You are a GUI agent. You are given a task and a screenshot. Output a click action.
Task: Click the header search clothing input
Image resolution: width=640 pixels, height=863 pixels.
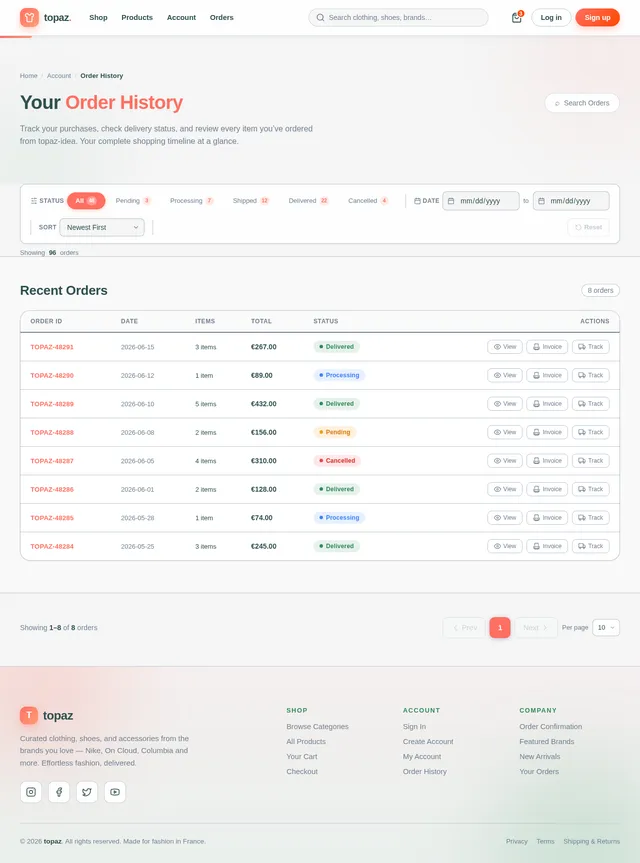click(398, 18)
